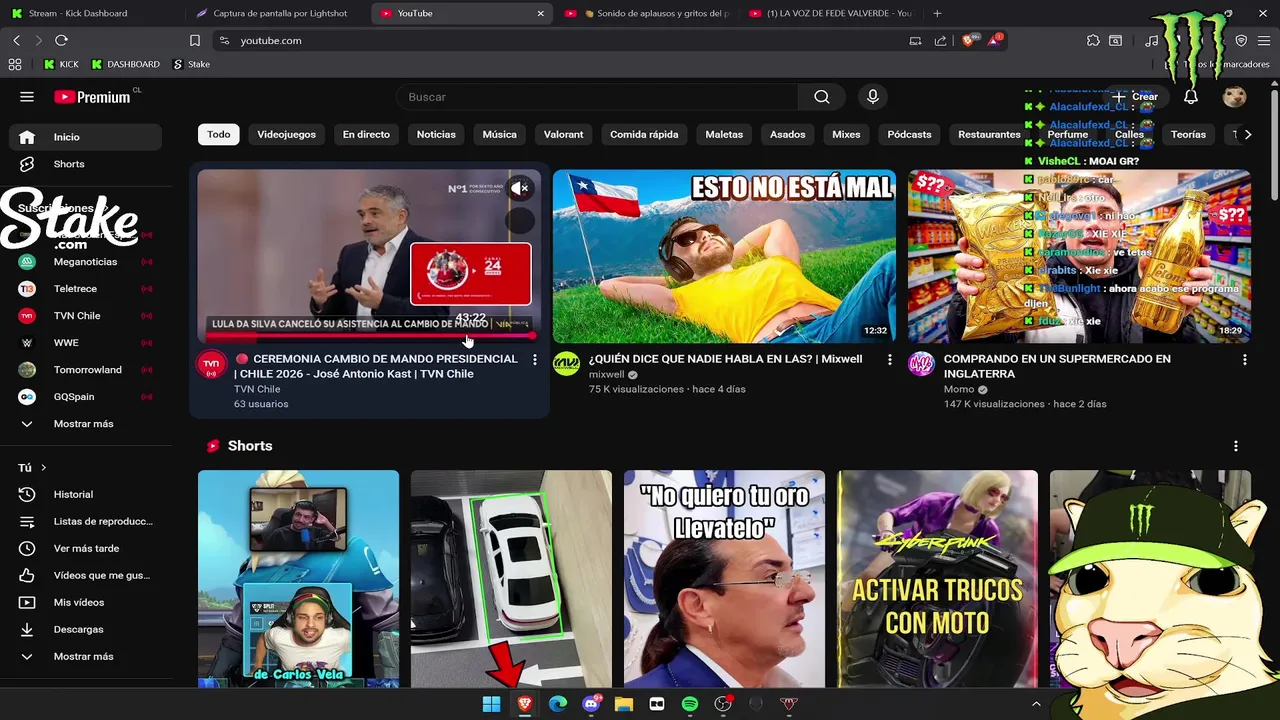Switch to the LA VOZ DE FEDE VALVERDE tab
Image resolution: width=1280 pixels, height=720 pixels.
coord(830,13)
